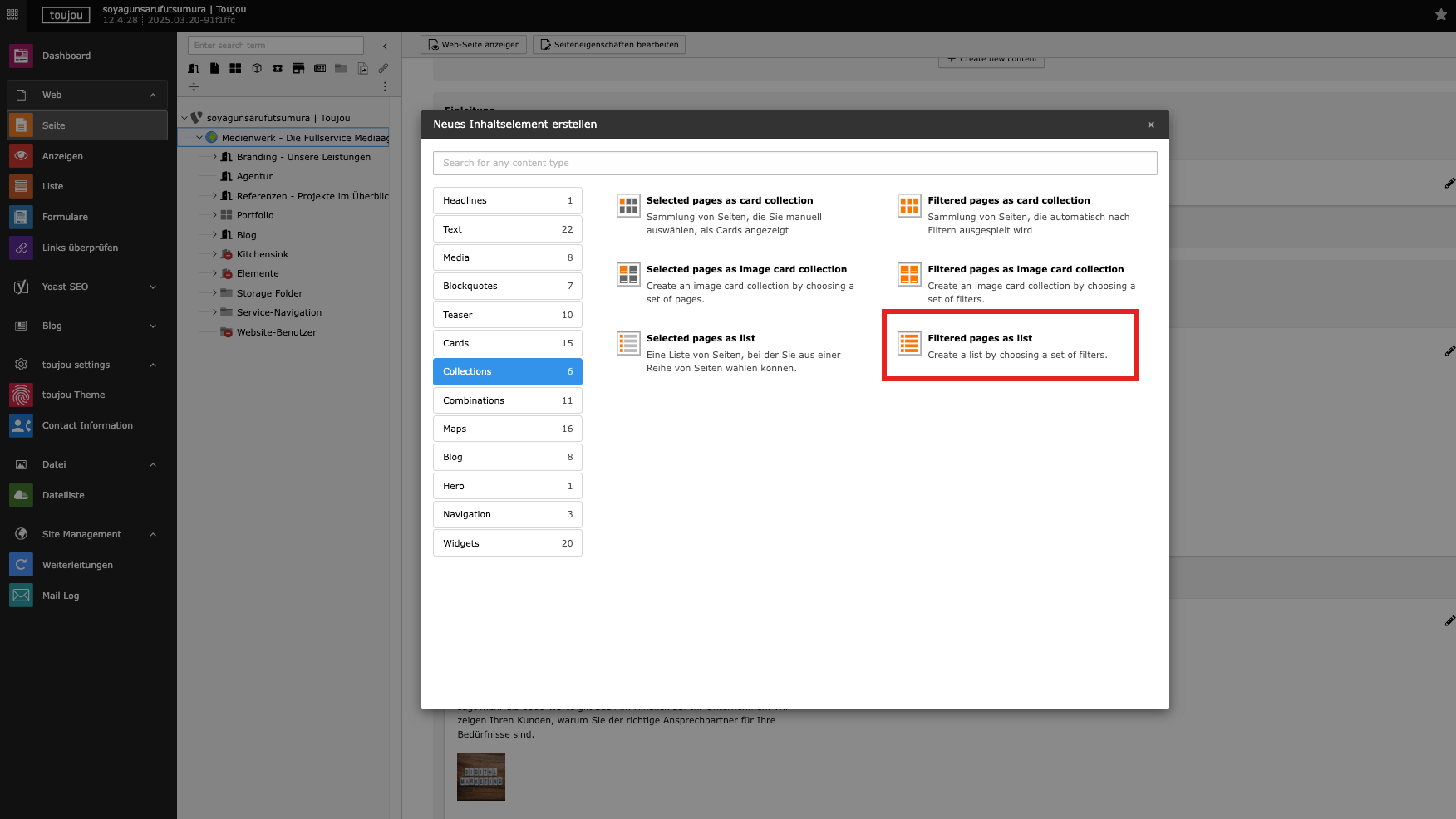This screenshot has width=1456, height=819.
Task: Switch to the Widgets category tab
Action: pyautogui.click(x=507, y=543)
